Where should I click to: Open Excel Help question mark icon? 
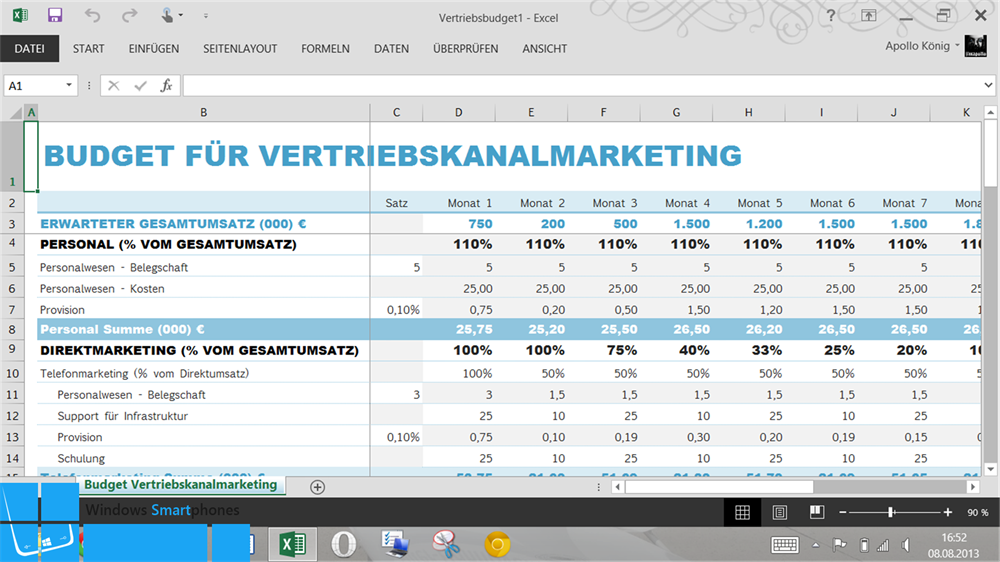(x=830, y=16)
